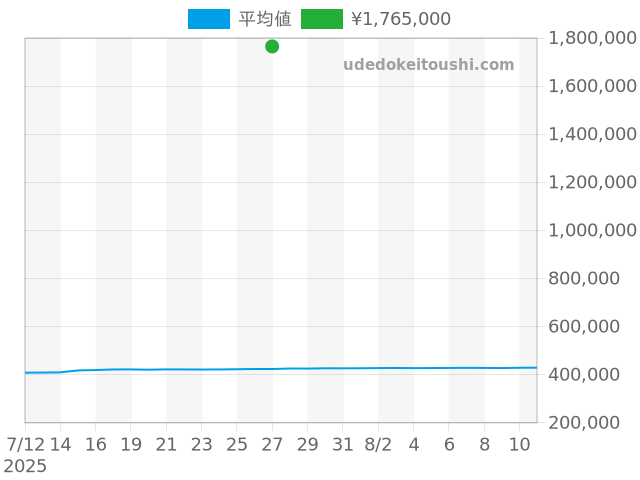The height and width of the screenshot is (480, 640).
Task: Click the 1,800,000 y-axis label
Action: pyautogui.click(x=592, y=38)
